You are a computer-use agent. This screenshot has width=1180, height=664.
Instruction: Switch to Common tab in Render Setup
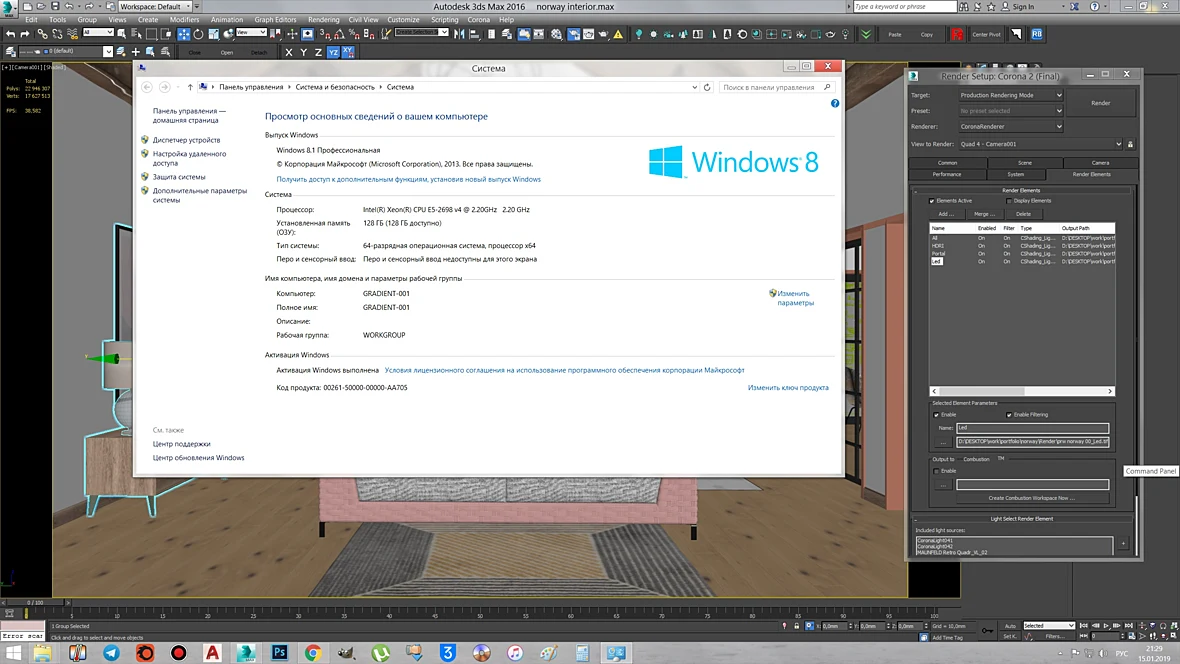[947, 163]
